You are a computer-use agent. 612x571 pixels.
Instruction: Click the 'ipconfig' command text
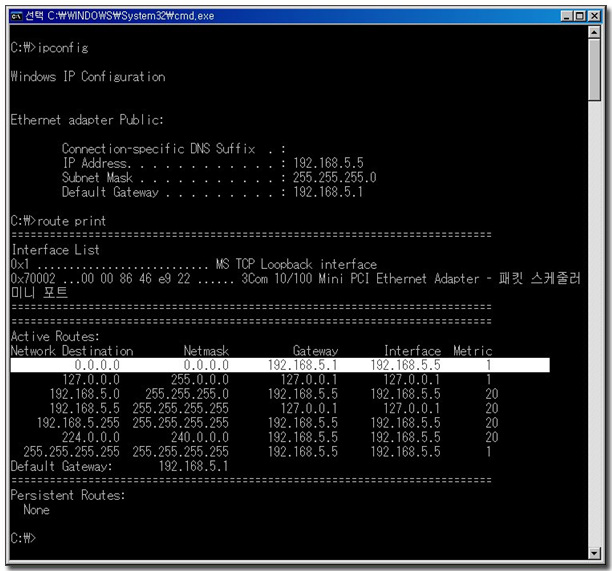(x=63, y=48)
